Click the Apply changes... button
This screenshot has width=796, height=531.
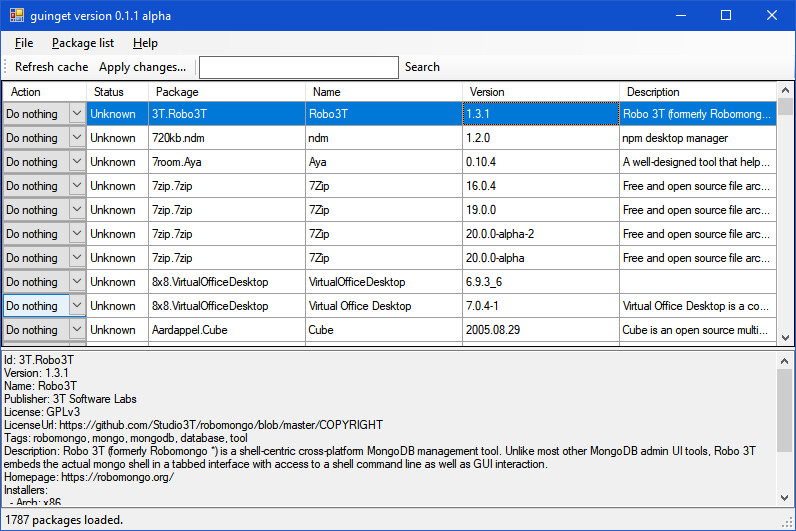point(142,67)
